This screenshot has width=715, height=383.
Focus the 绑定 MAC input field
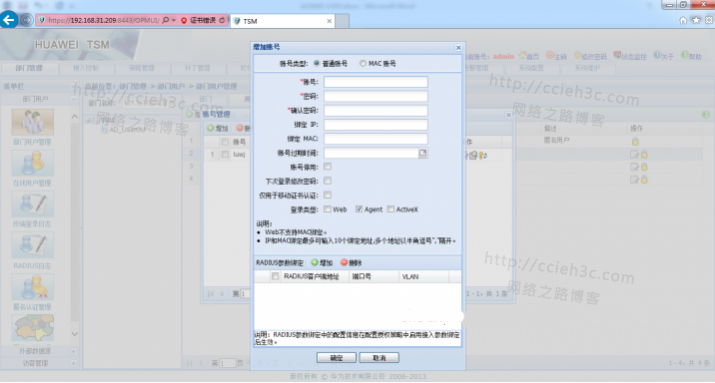[376, 139]
